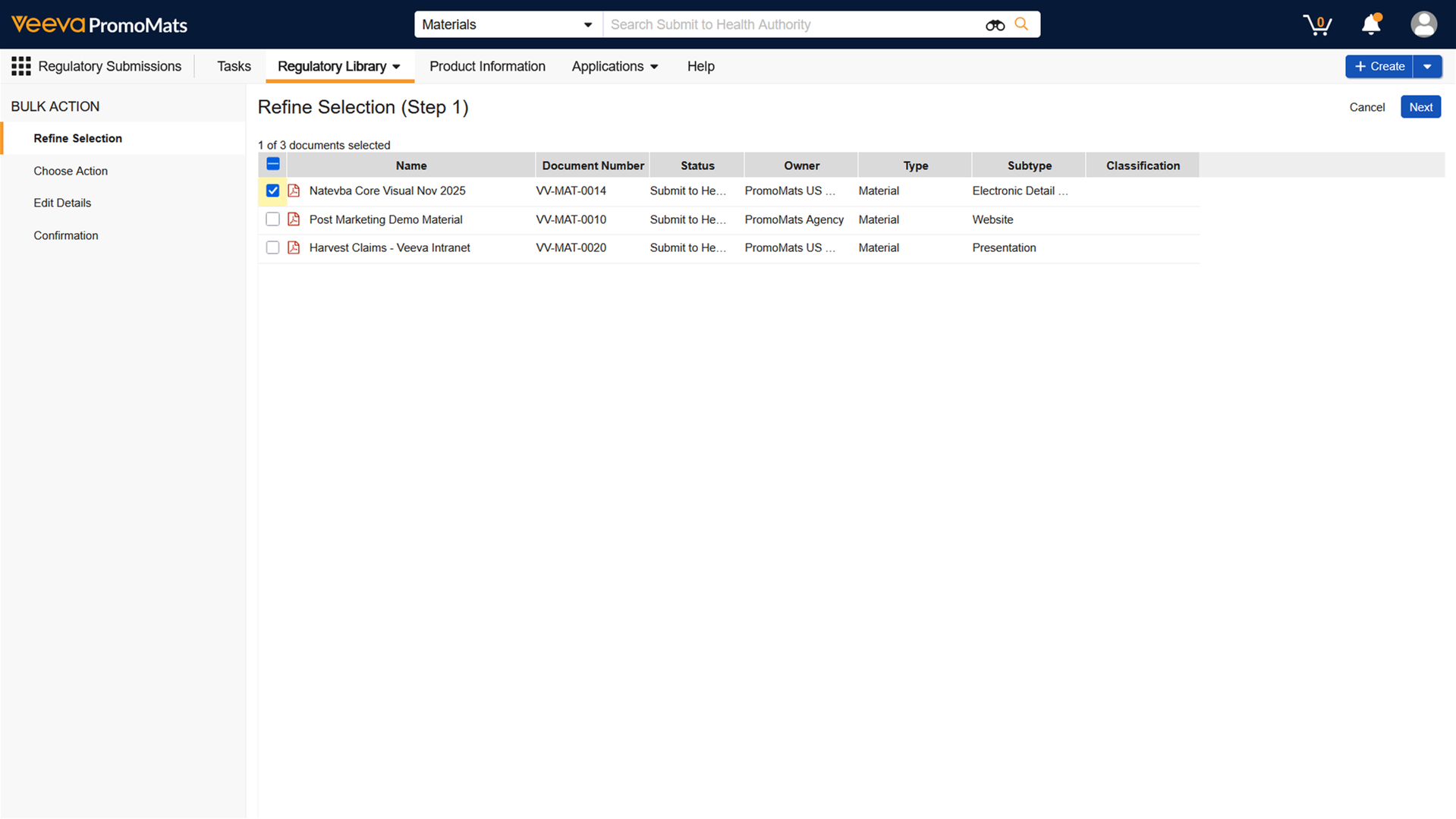Toggle the select-all checkbox in table header

click(272, 164)
